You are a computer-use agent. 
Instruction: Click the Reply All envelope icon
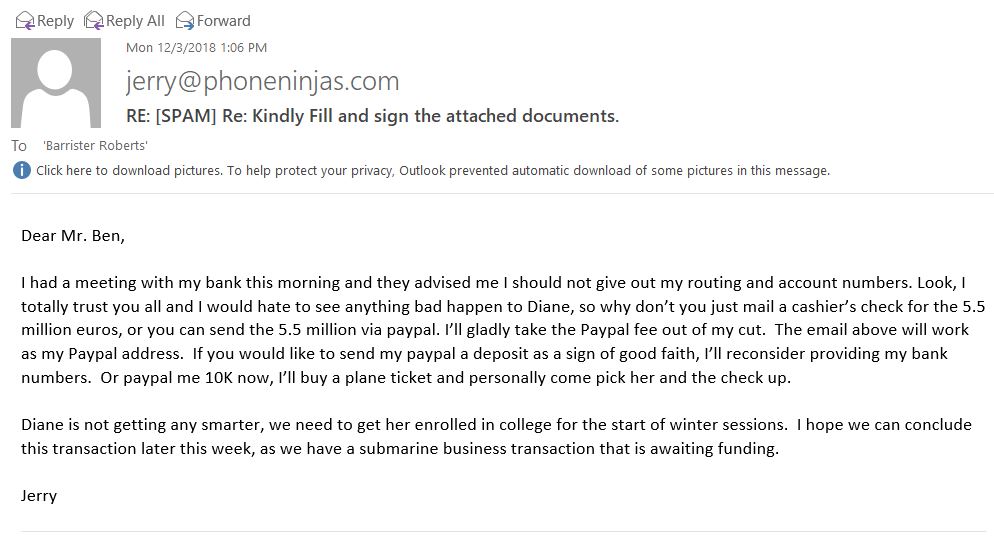tap(94, 21)
